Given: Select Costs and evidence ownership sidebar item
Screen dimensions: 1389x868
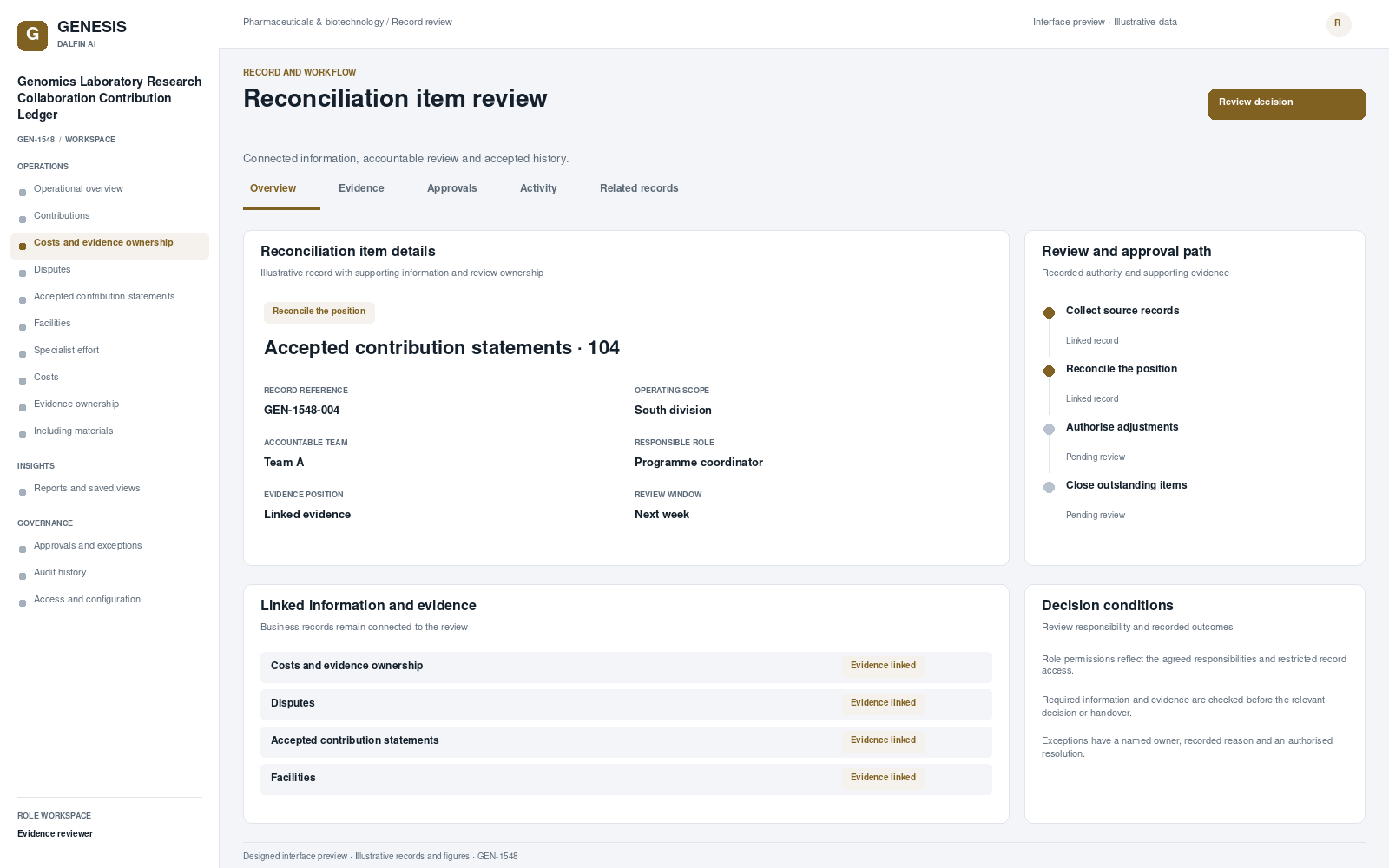Looking at the screenshot, I should 109,247.
